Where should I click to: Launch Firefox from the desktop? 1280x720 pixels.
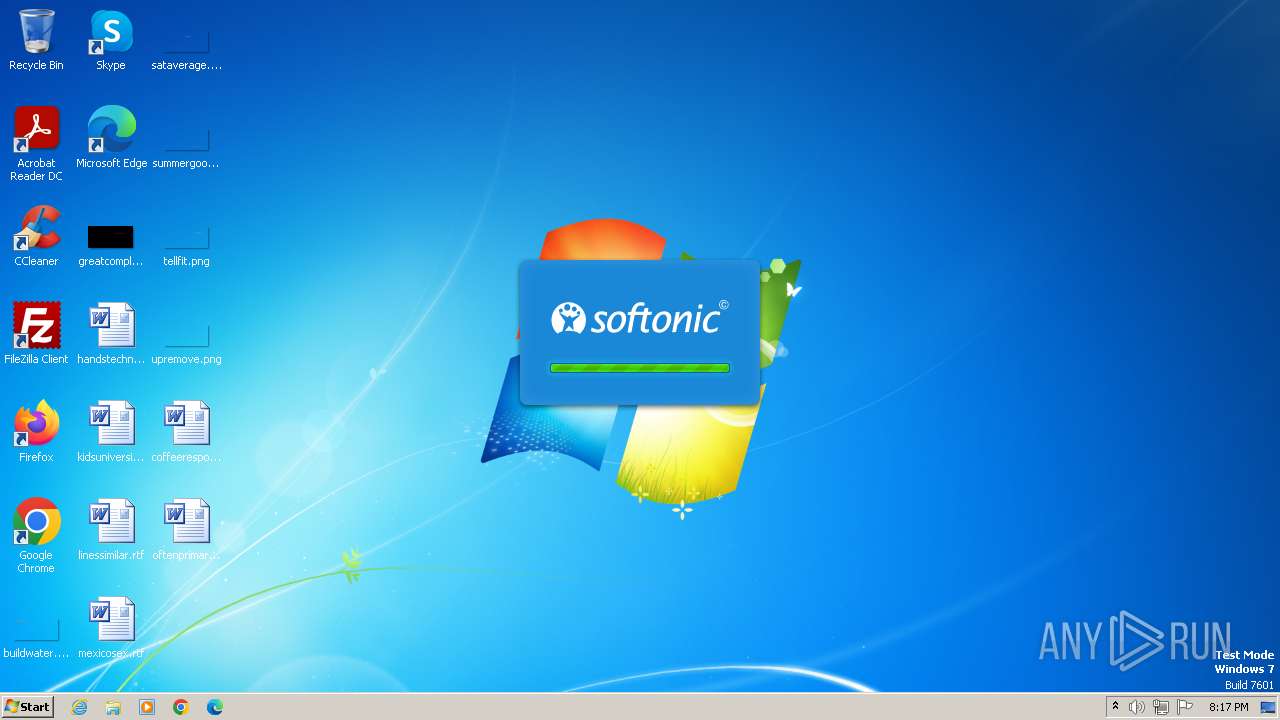[36, 432]
